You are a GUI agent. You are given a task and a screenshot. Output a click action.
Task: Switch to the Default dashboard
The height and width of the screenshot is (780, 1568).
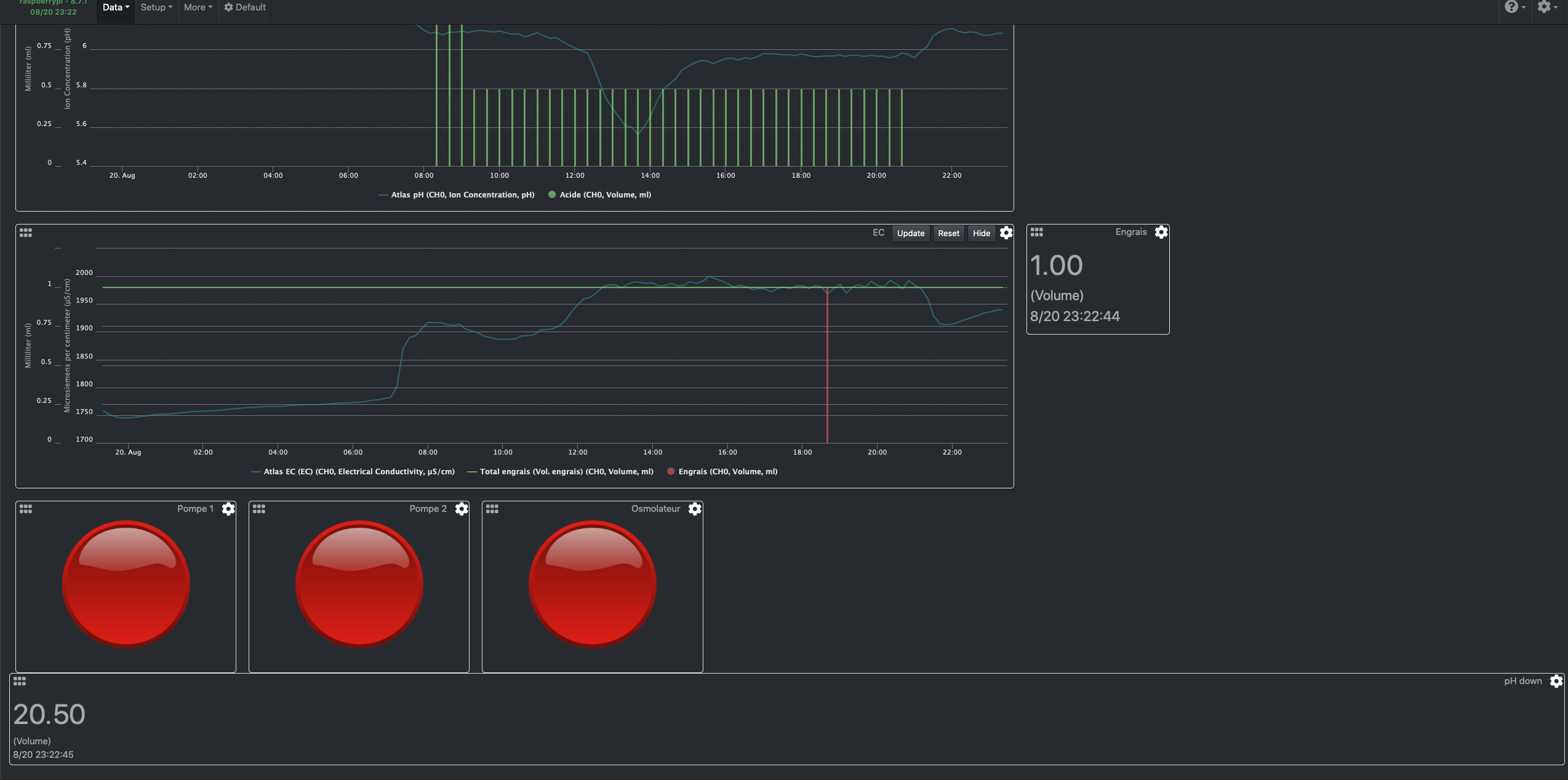coord(244,7)
